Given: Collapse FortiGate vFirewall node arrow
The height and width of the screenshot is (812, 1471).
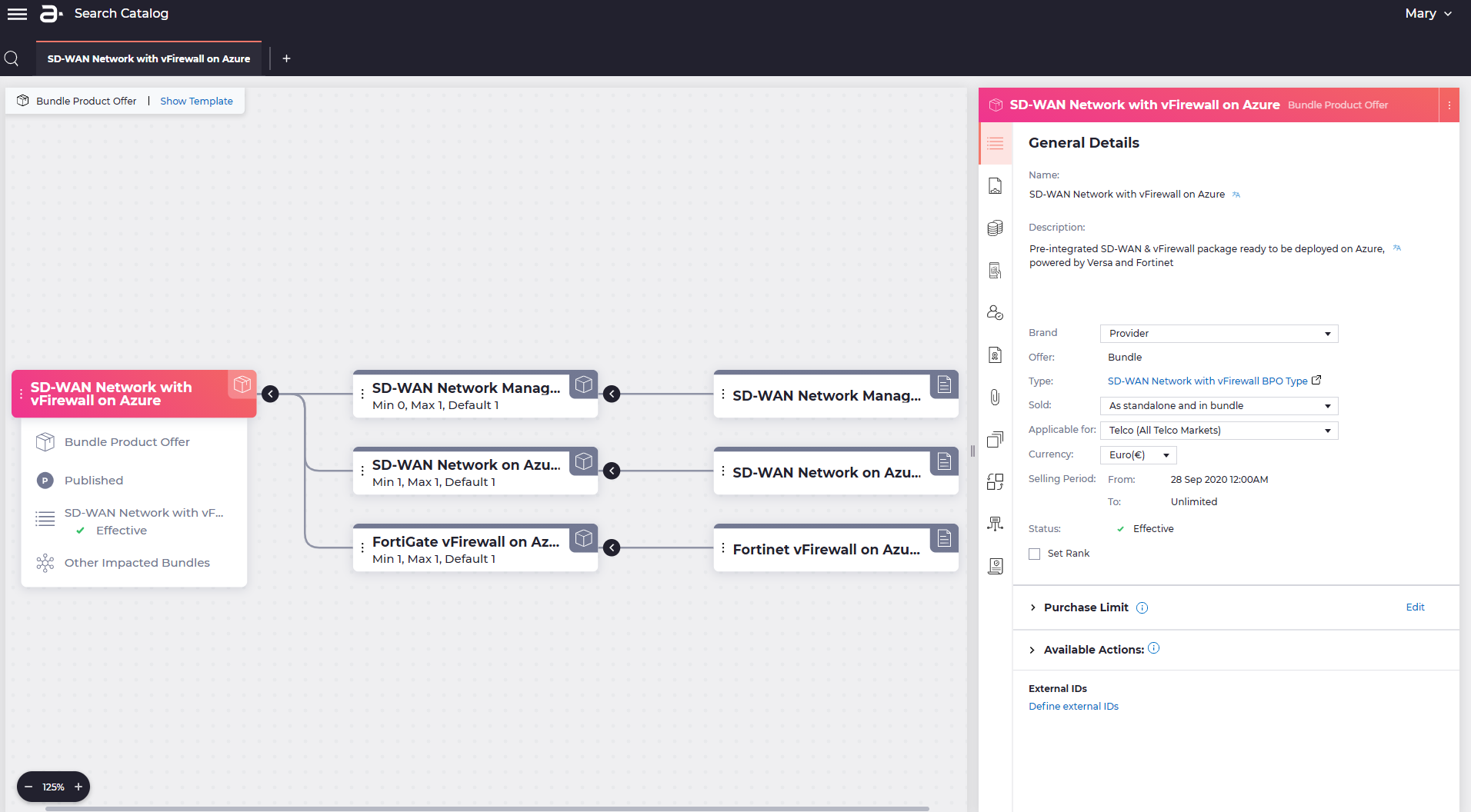Looking at the screenshot, I should pos(612,547).
